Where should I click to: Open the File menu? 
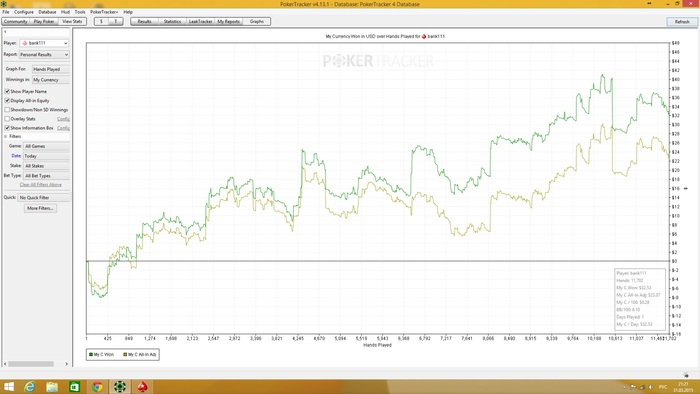pos(6,12)
